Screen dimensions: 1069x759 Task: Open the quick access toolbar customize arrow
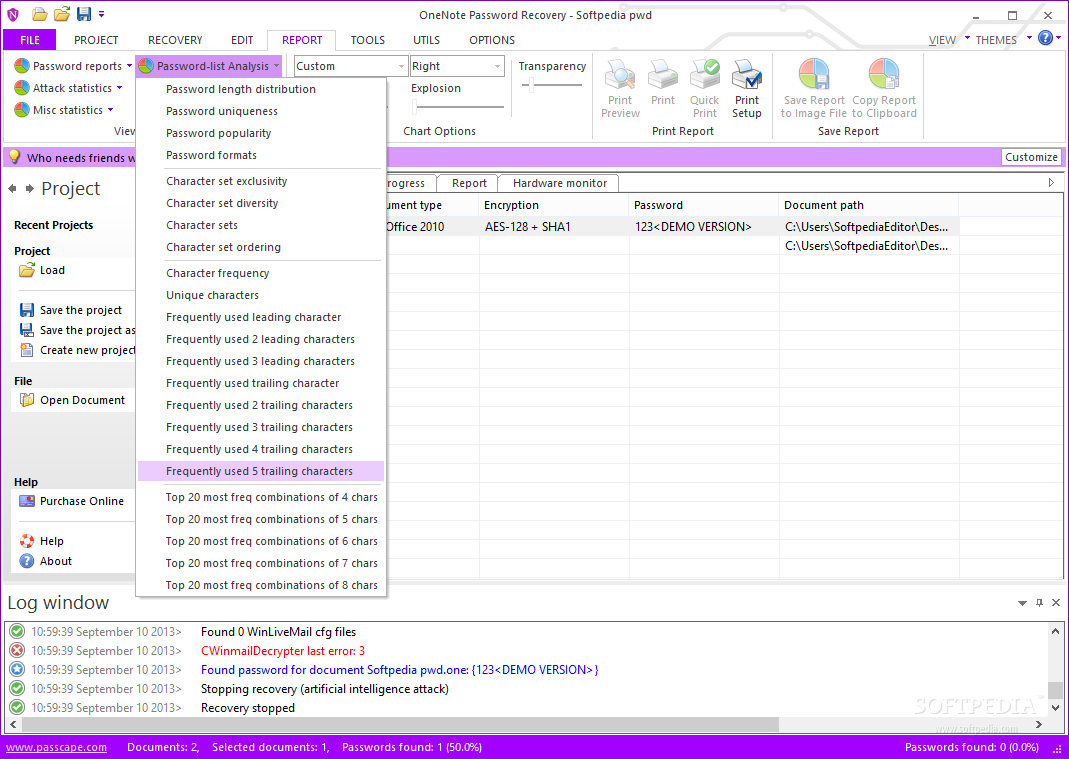[102, 14]
